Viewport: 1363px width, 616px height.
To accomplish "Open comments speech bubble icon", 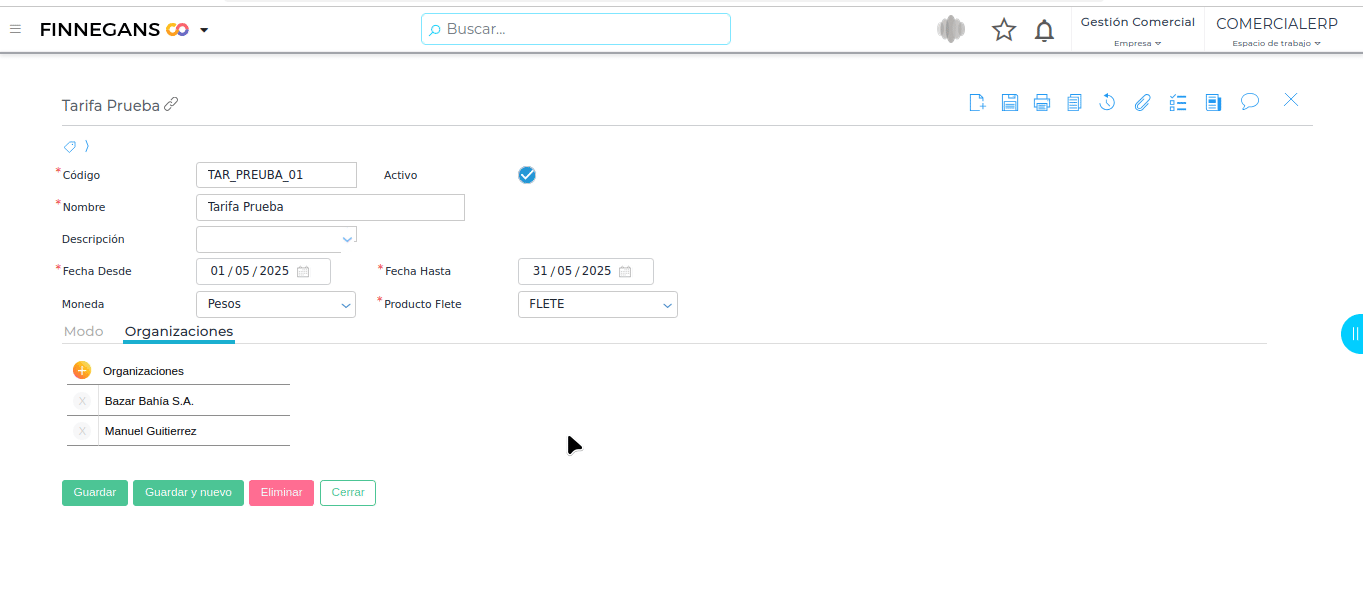I will pyautogui.click(x=1249, y=101).
